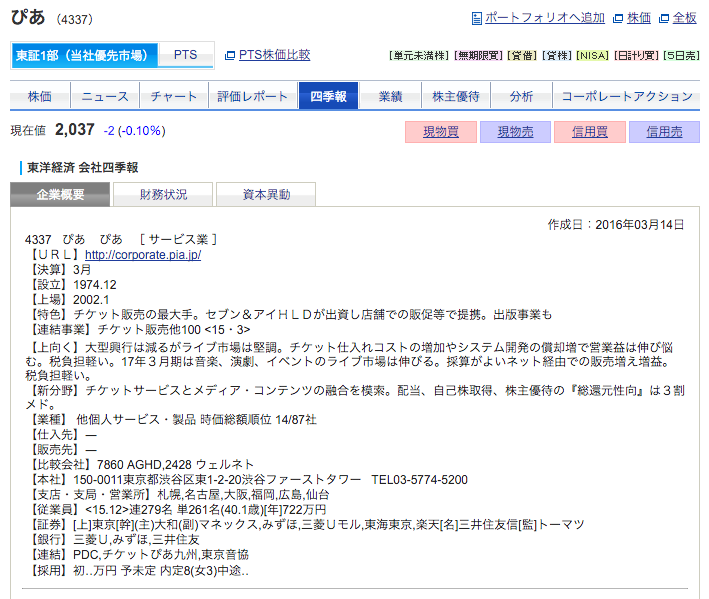This screenshot has width=709, height=599.
Task: Click the current price 2,037
Action: tap(75, 130)
